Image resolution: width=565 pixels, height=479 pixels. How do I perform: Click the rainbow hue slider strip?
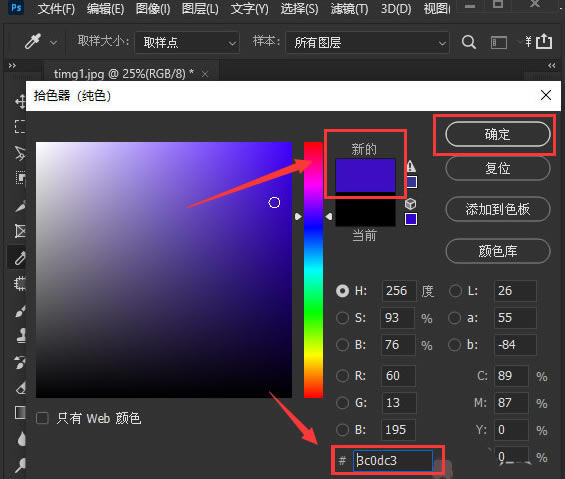pyautogui.click(x=313, y=270)
